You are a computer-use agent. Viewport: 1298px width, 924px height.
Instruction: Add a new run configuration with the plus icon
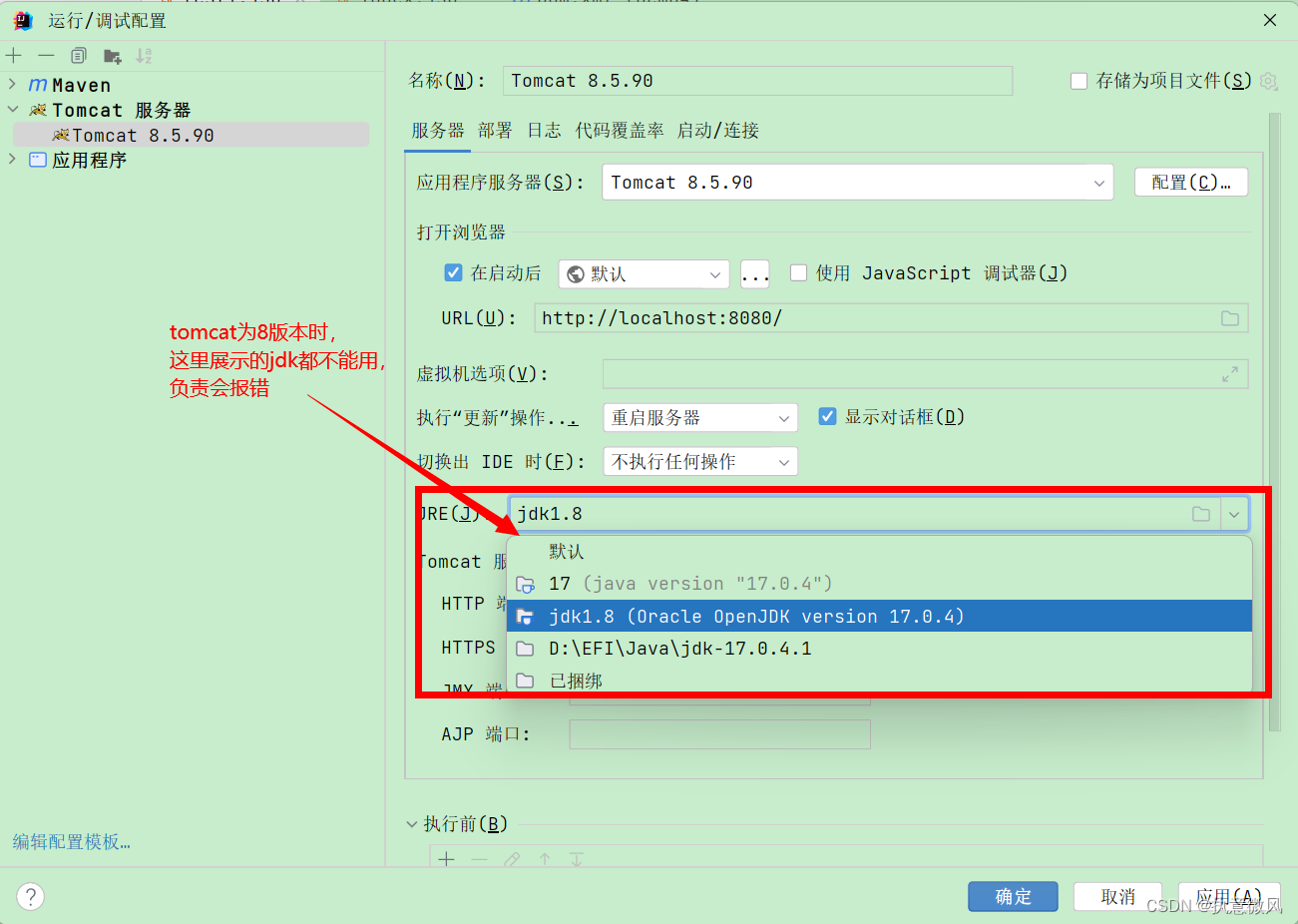[x=14, y=55]
